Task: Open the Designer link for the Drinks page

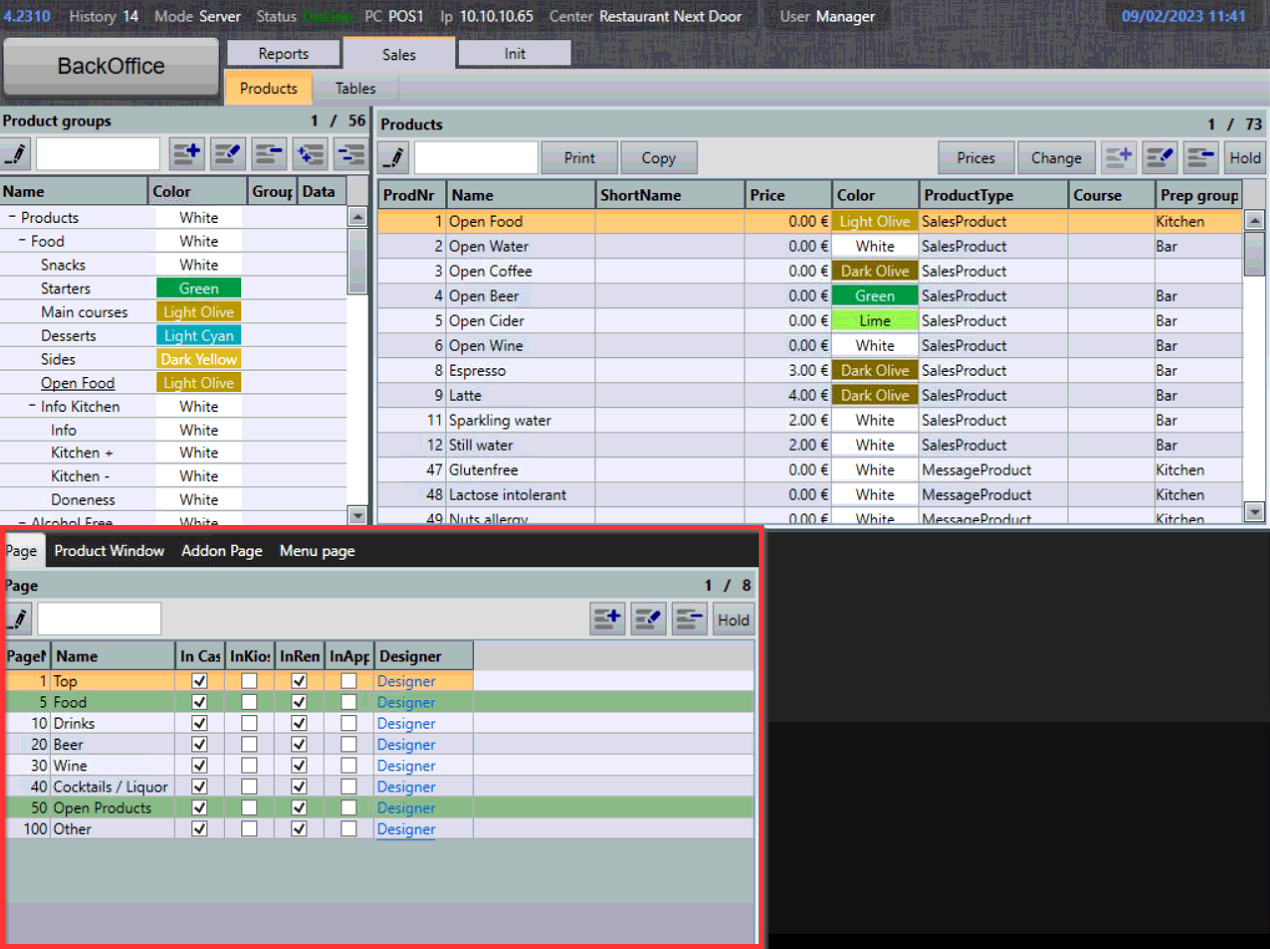Action: (x=405, y=723)
